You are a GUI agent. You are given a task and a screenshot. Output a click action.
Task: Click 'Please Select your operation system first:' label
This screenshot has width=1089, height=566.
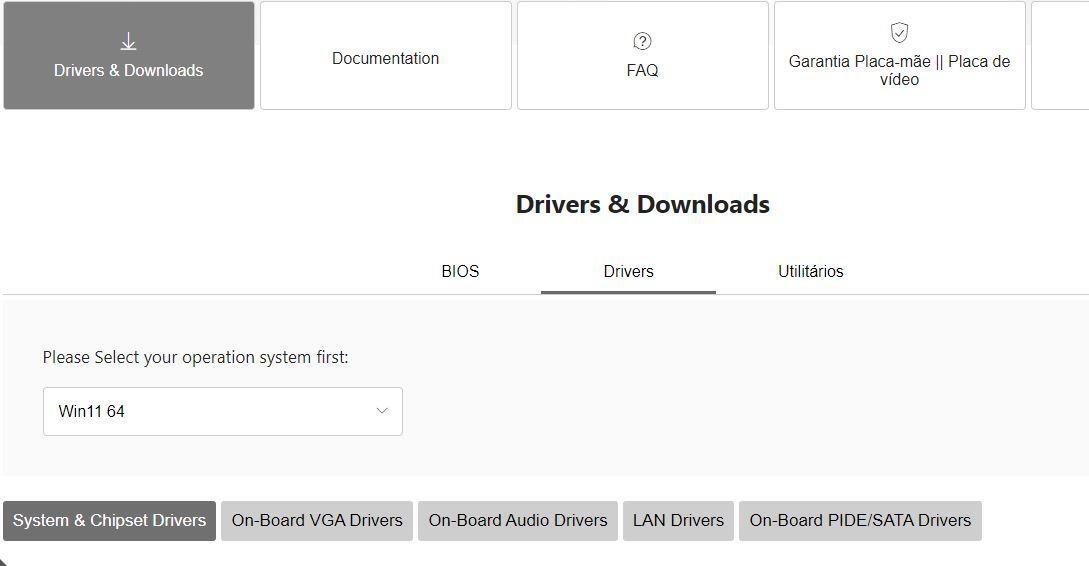click(x=195, y=357)
